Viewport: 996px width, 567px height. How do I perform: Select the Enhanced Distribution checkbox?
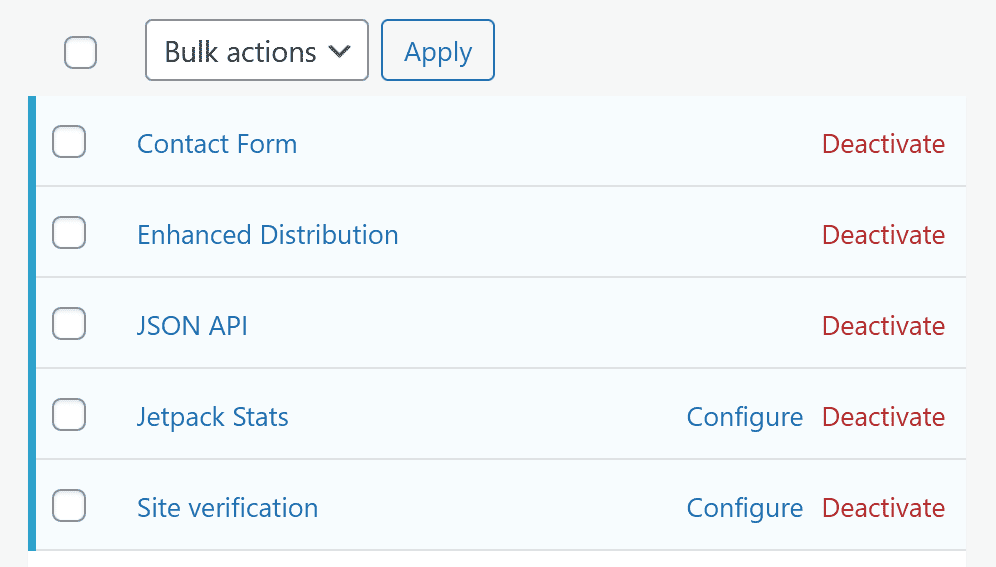click(69, 232)
